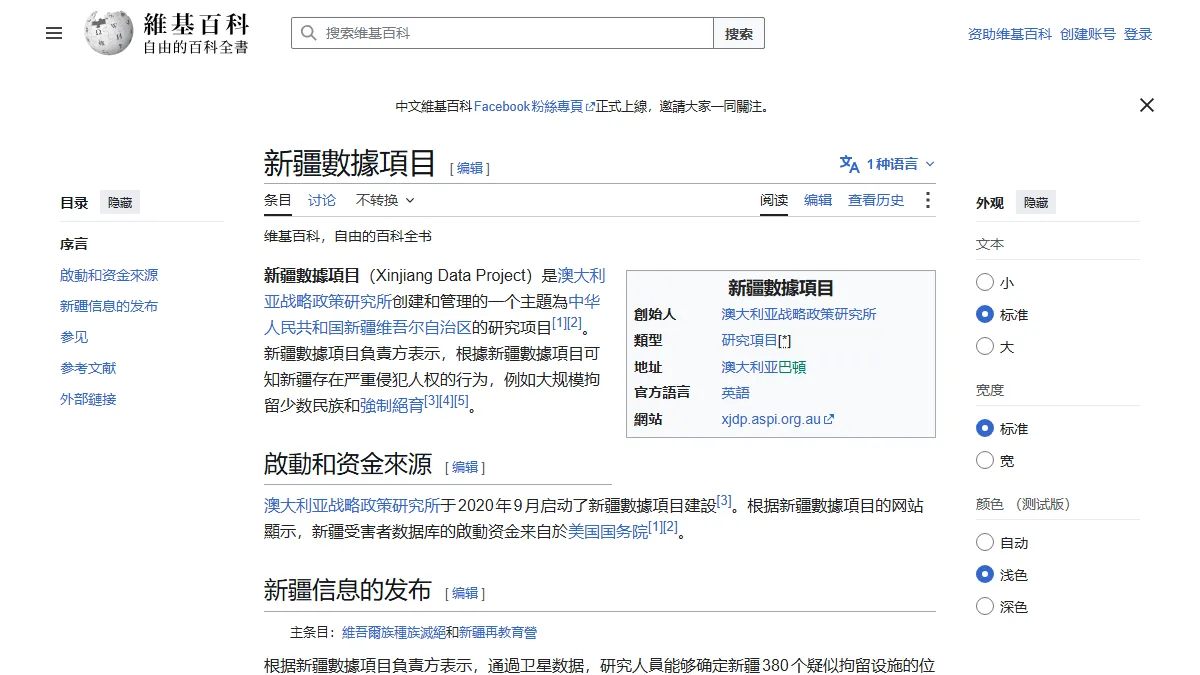This screenshot has width=1200, height=675.
Task: Click the 登录 link
Action: click(x=1138, y=34)
